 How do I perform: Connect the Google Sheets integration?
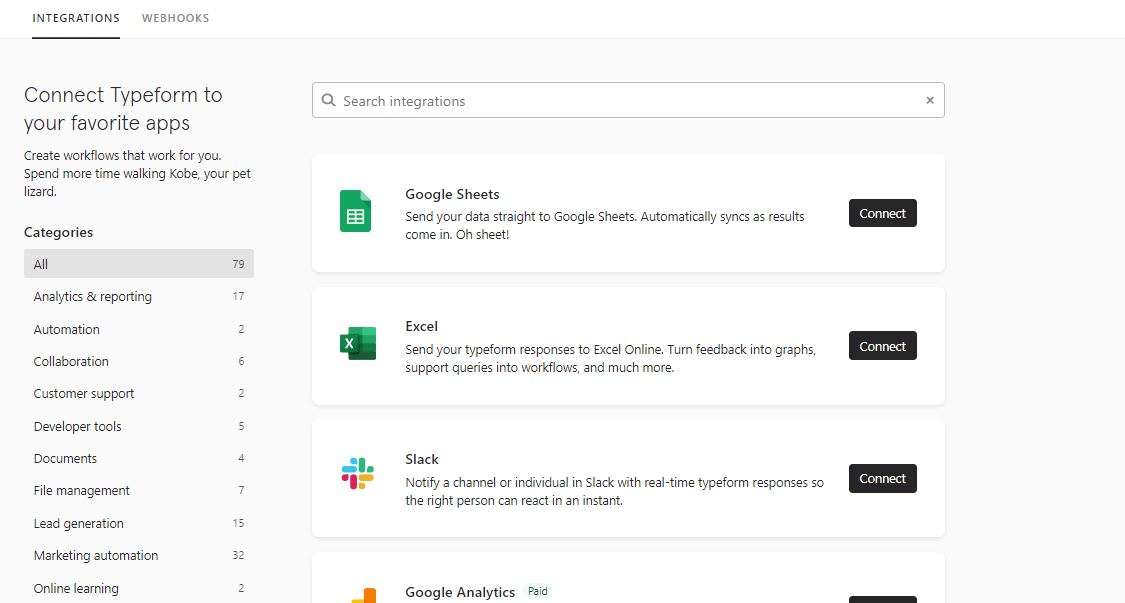882,213
